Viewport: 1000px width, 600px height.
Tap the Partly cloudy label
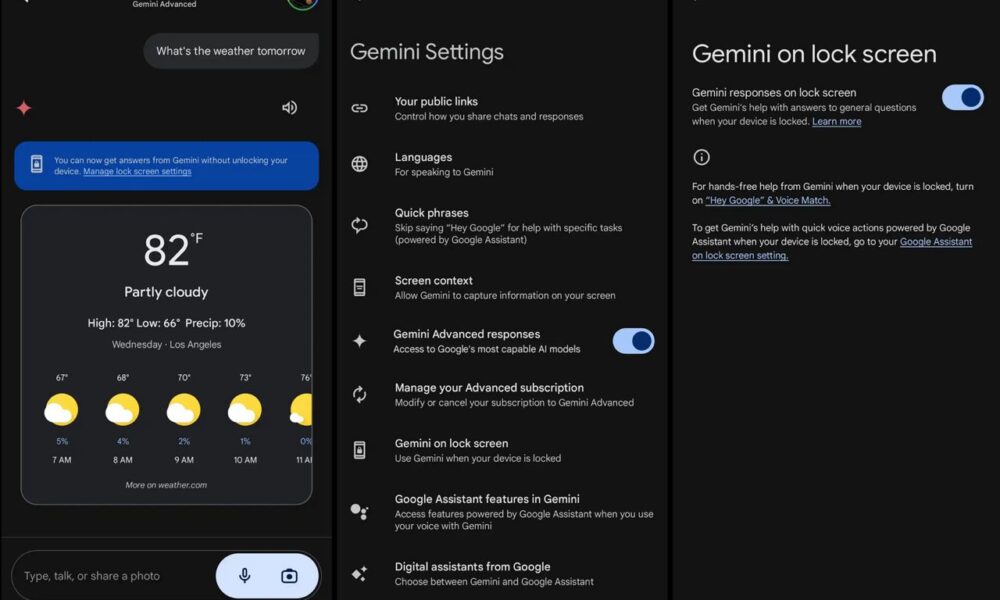click(166, 292)
